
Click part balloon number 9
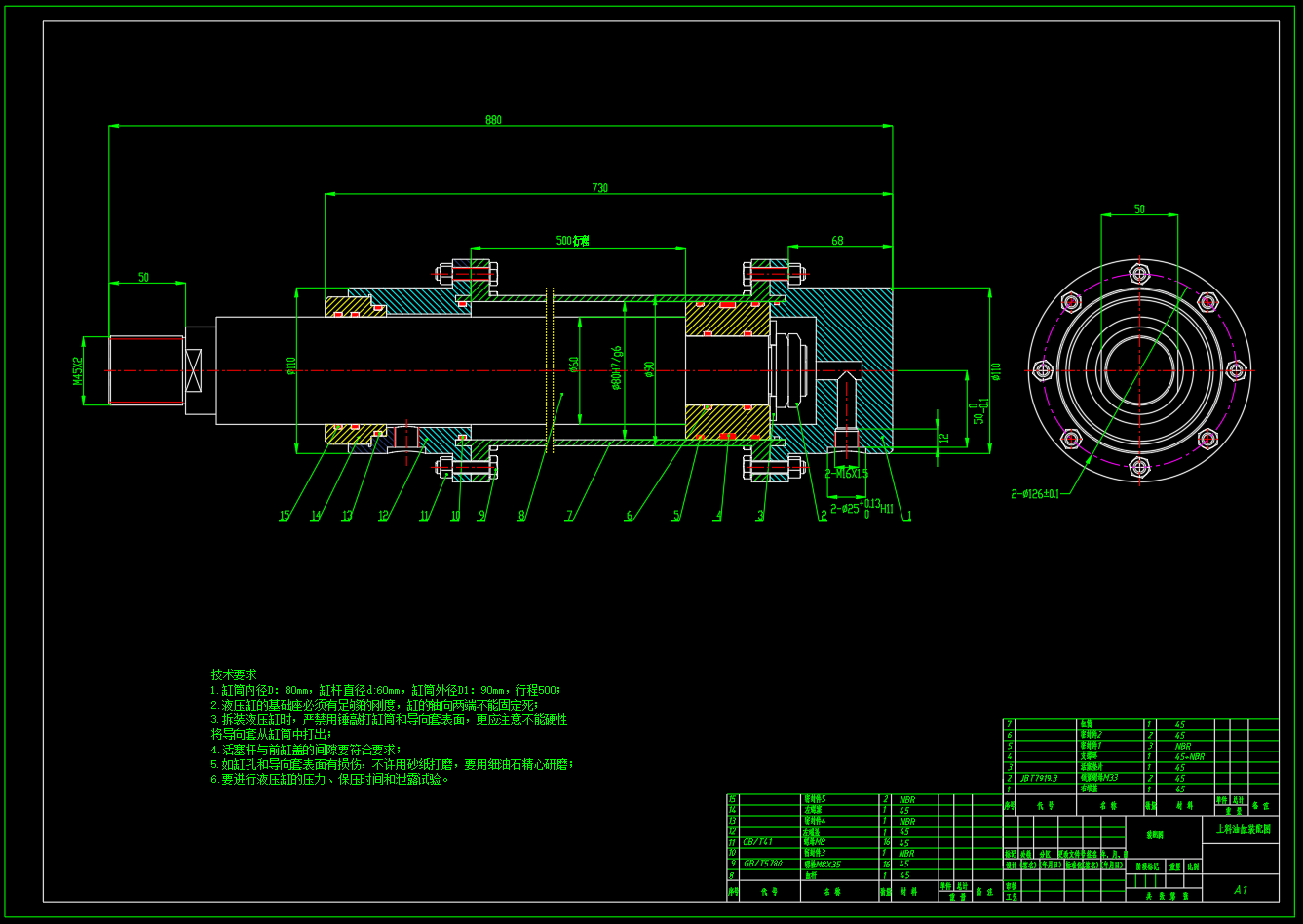(x=481, y=516)
